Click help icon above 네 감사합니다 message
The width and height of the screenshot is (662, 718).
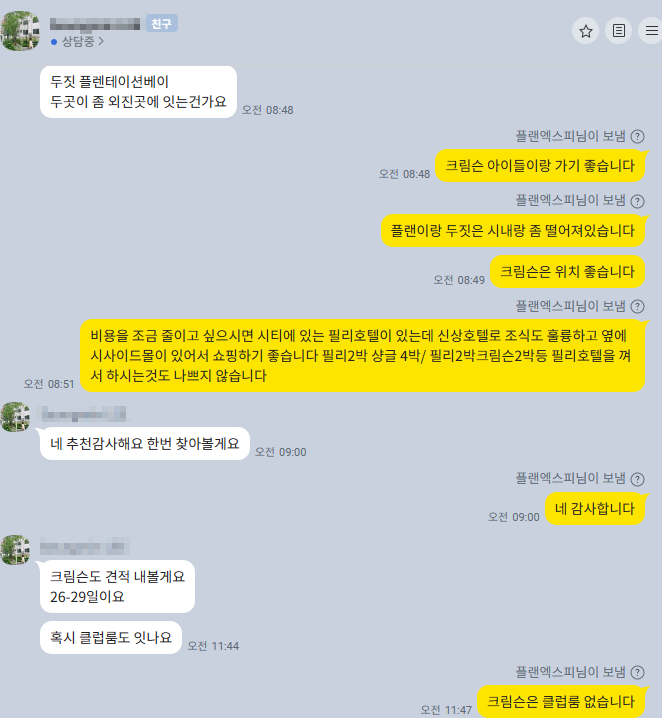[637, 479]
